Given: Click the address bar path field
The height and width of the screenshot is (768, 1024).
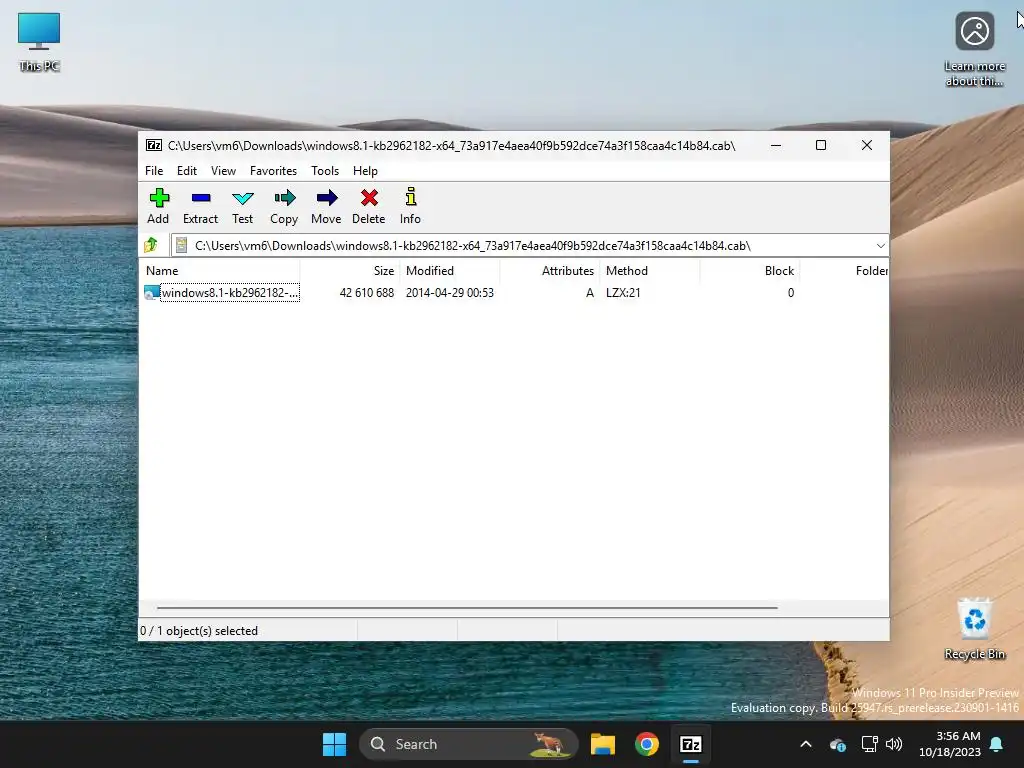Looking at the screenshot, I should coord(529,246).
